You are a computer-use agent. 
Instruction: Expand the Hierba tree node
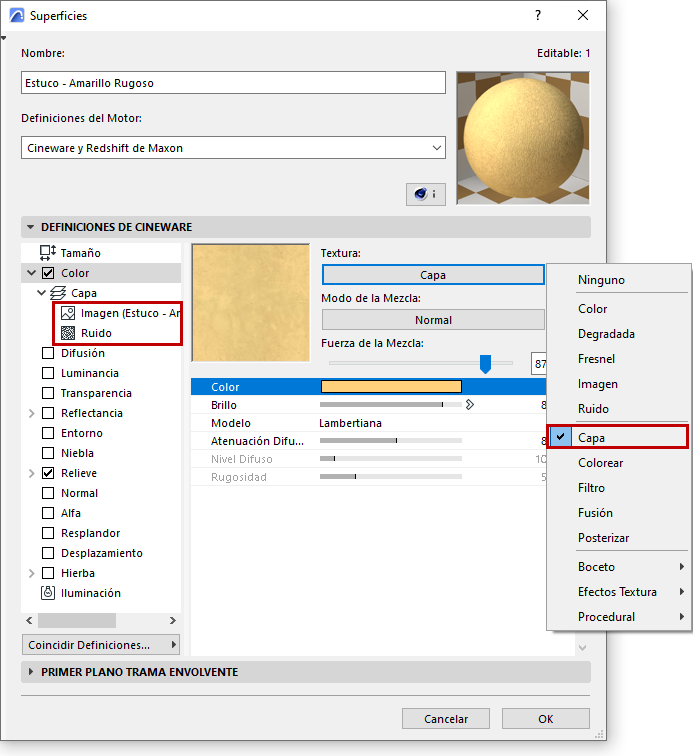coord(31,573)
